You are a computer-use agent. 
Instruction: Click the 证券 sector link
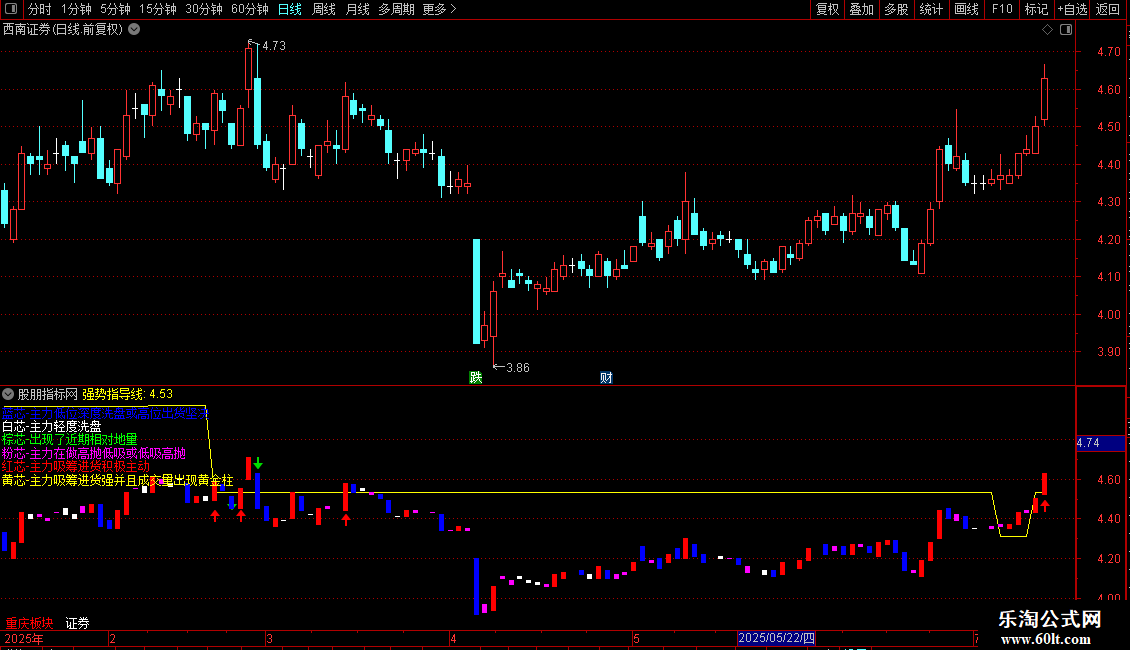78,623
